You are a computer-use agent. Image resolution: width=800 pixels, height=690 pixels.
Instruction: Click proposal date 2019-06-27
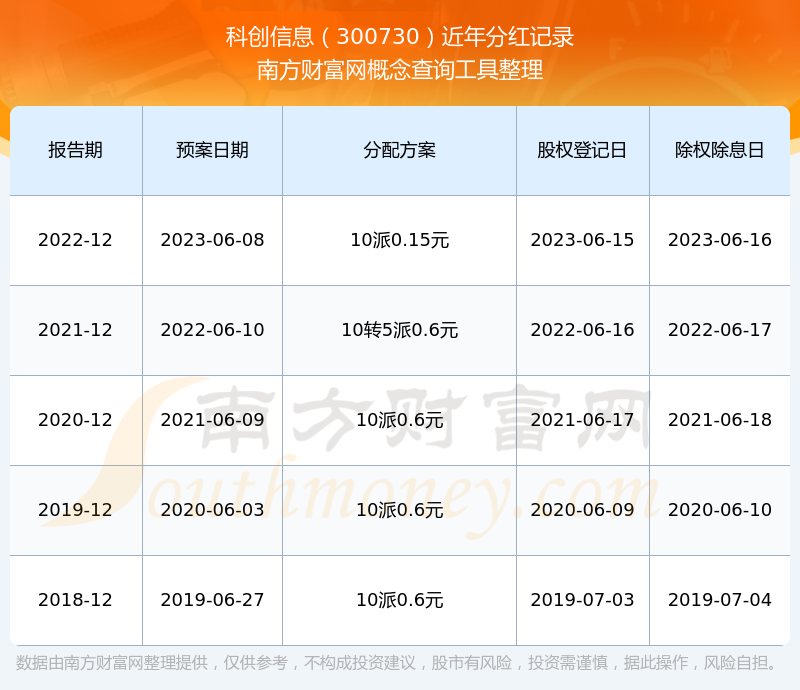(x=212, y=600)
